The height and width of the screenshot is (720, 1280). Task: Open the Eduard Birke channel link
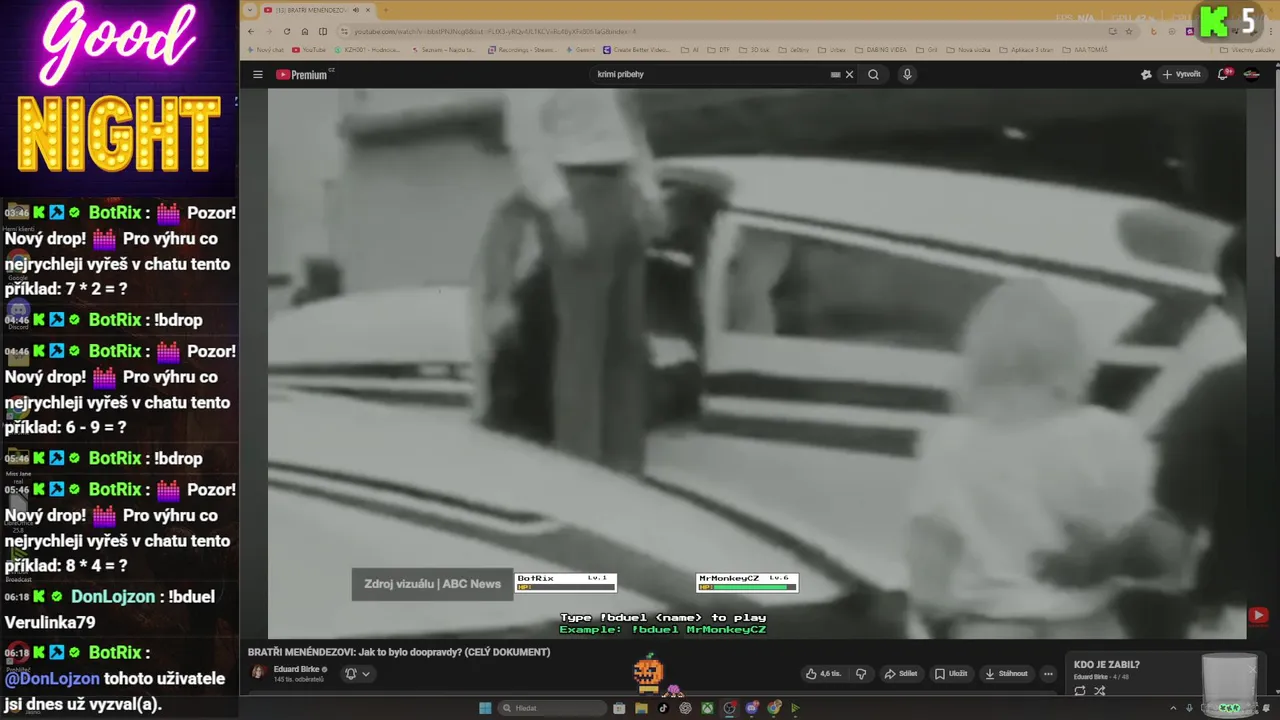pos(298,669)
